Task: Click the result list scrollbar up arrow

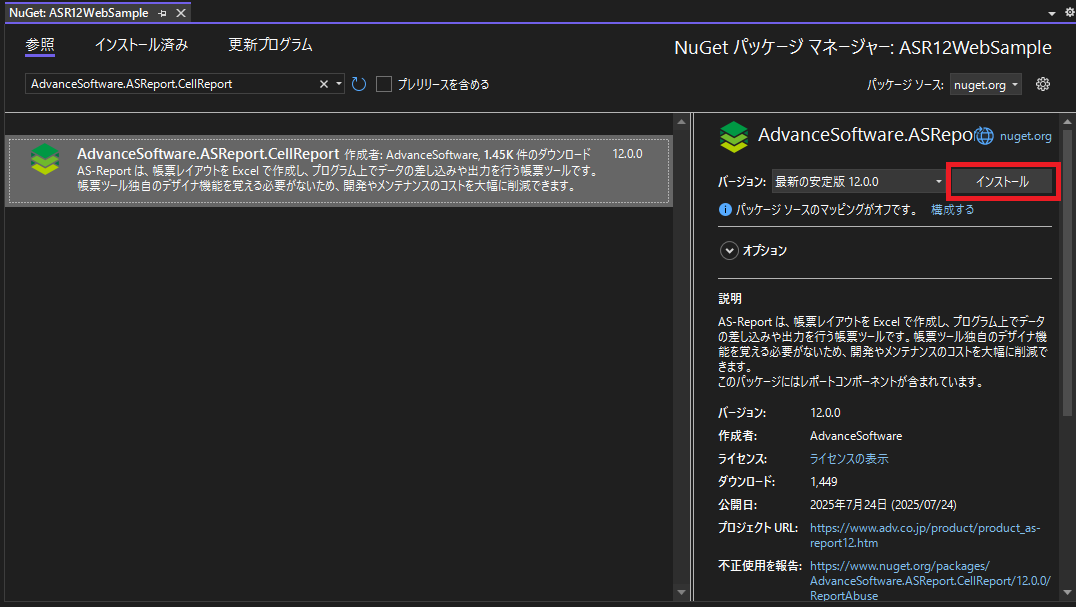Action: [681, 122]
